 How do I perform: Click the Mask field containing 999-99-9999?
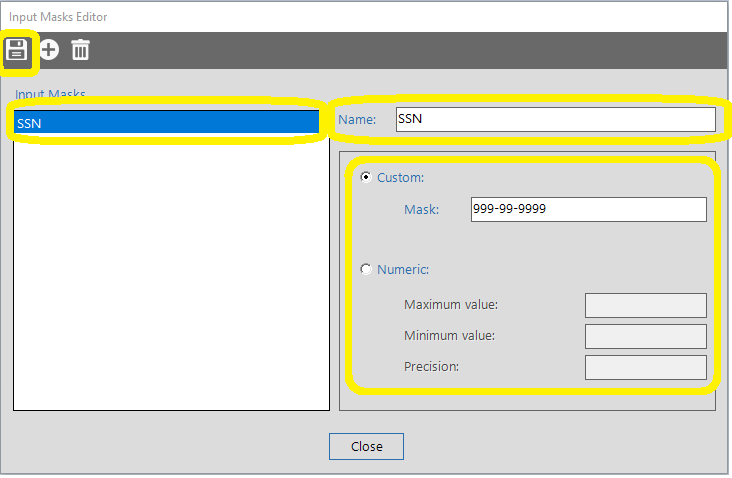coord(588,209)
